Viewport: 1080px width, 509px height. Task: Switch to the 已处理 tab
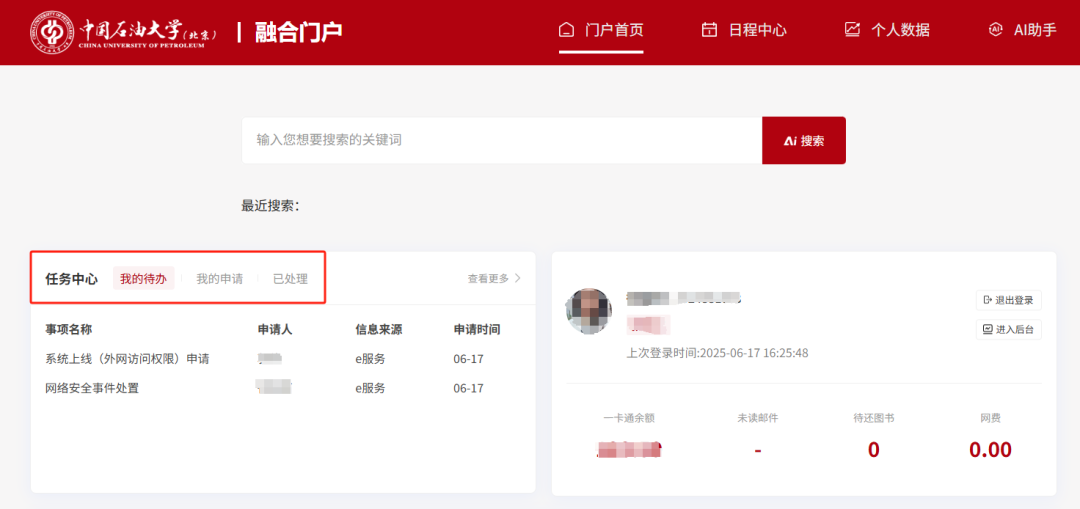[x=290, y=279]
